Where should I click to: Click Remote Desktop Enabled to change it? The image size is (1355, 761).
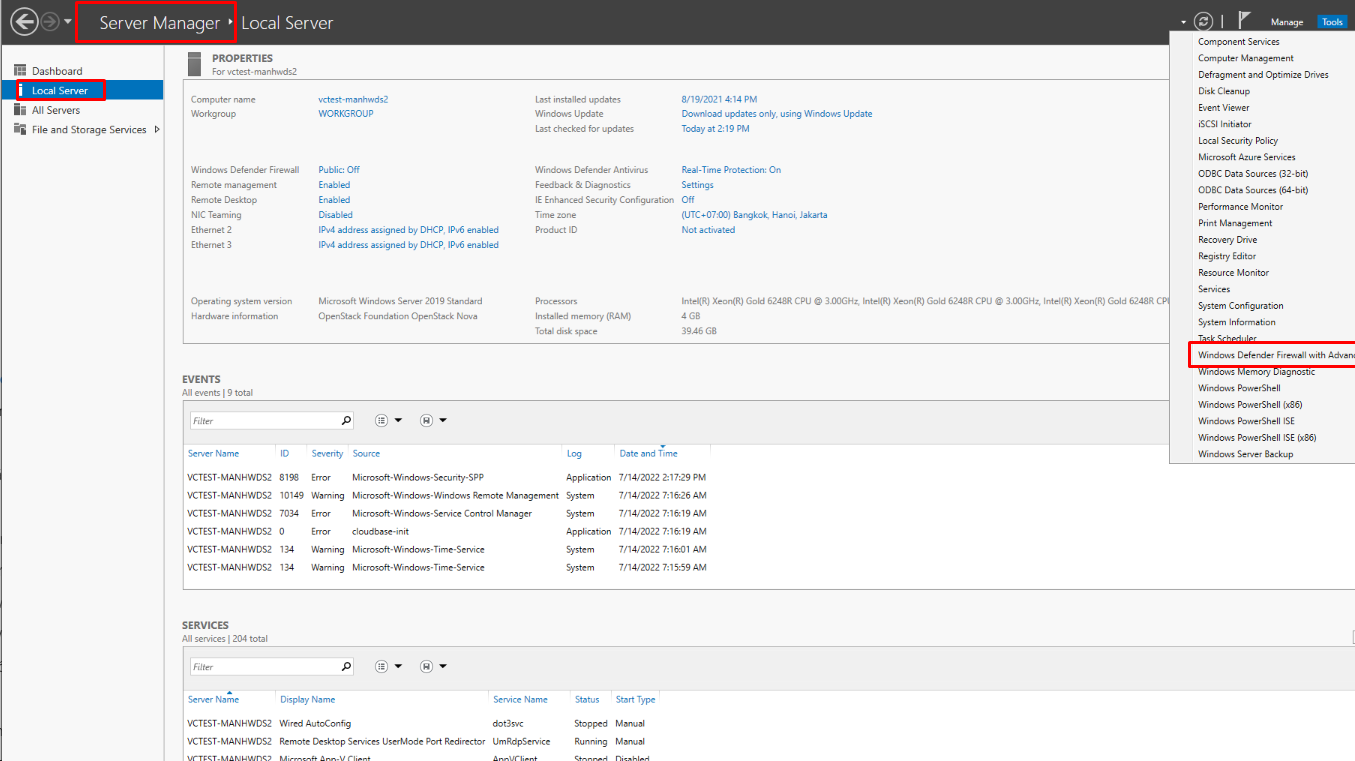tap(332, 199)
